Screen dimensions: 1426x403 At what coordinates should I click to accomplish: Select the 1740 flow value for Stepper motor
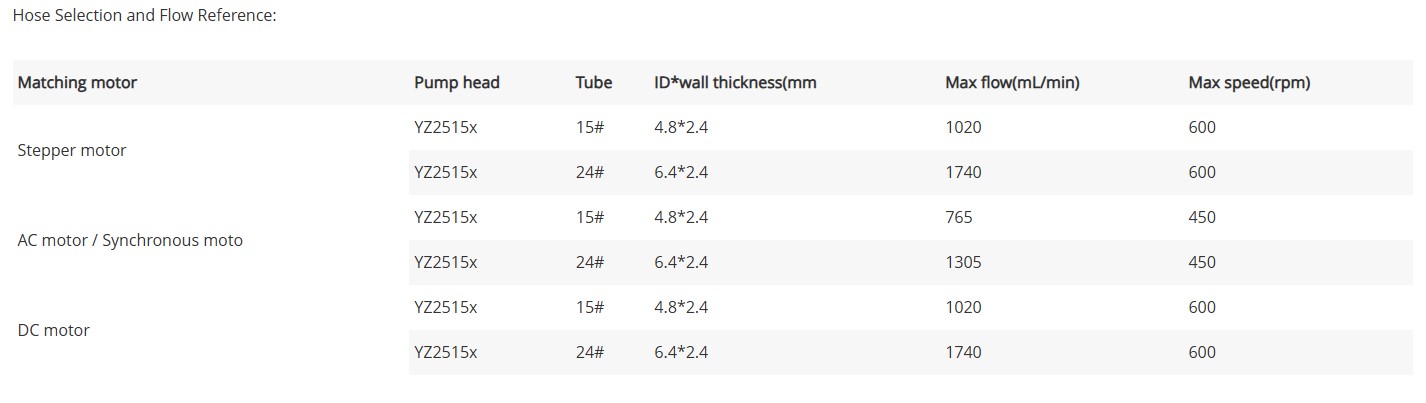click(x=963, y=172)
